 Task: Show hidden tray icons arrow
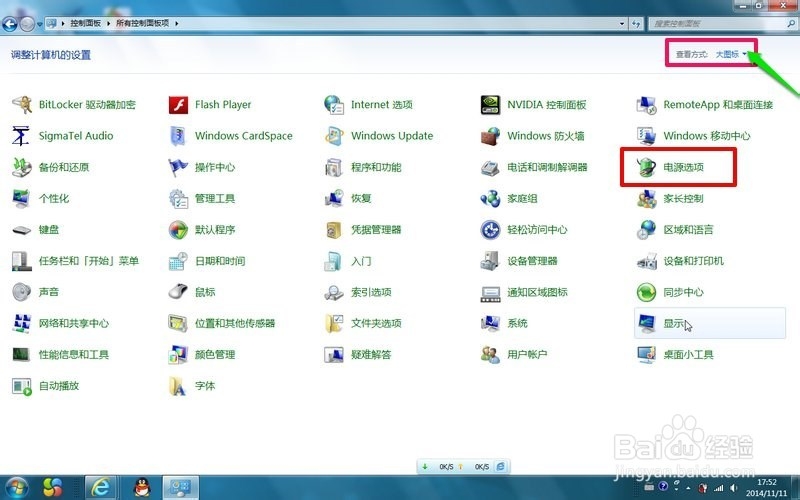688,487
